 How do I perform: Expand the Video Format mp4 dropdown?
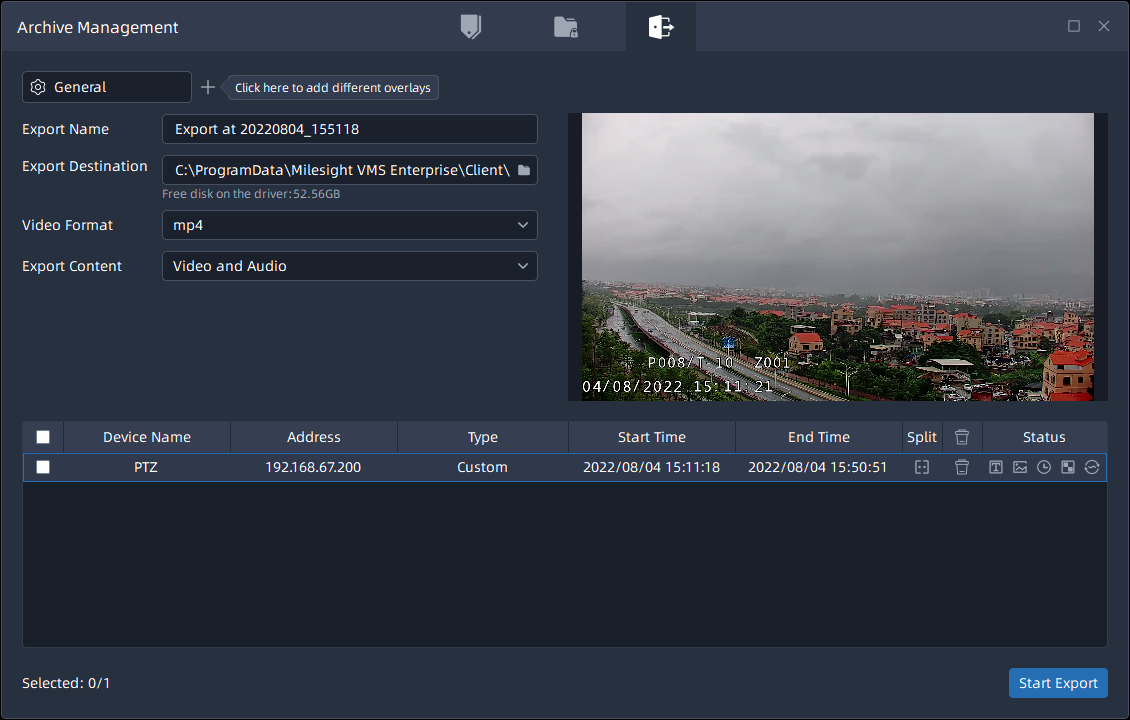349,225
